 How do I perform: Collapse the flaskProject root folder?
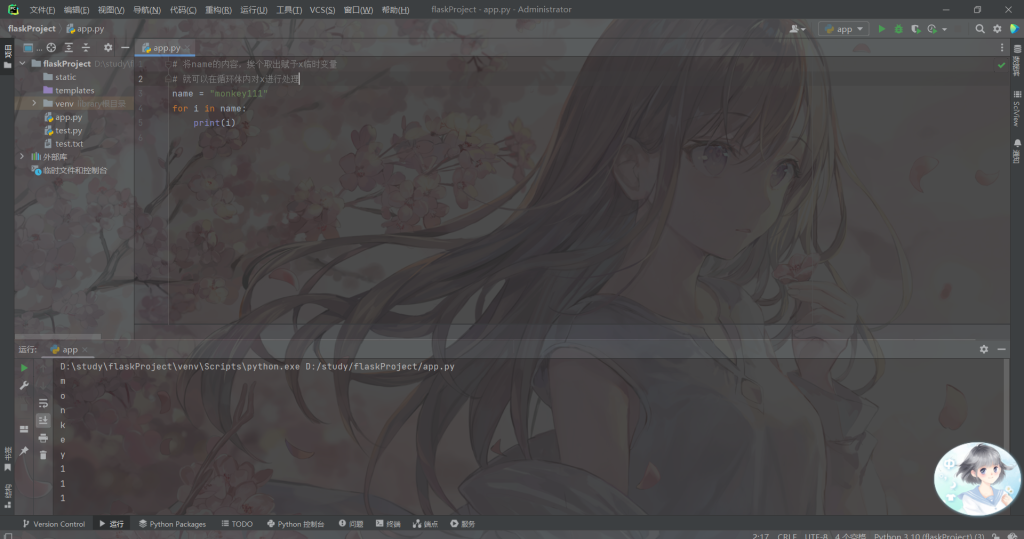[x=22, y=63]
